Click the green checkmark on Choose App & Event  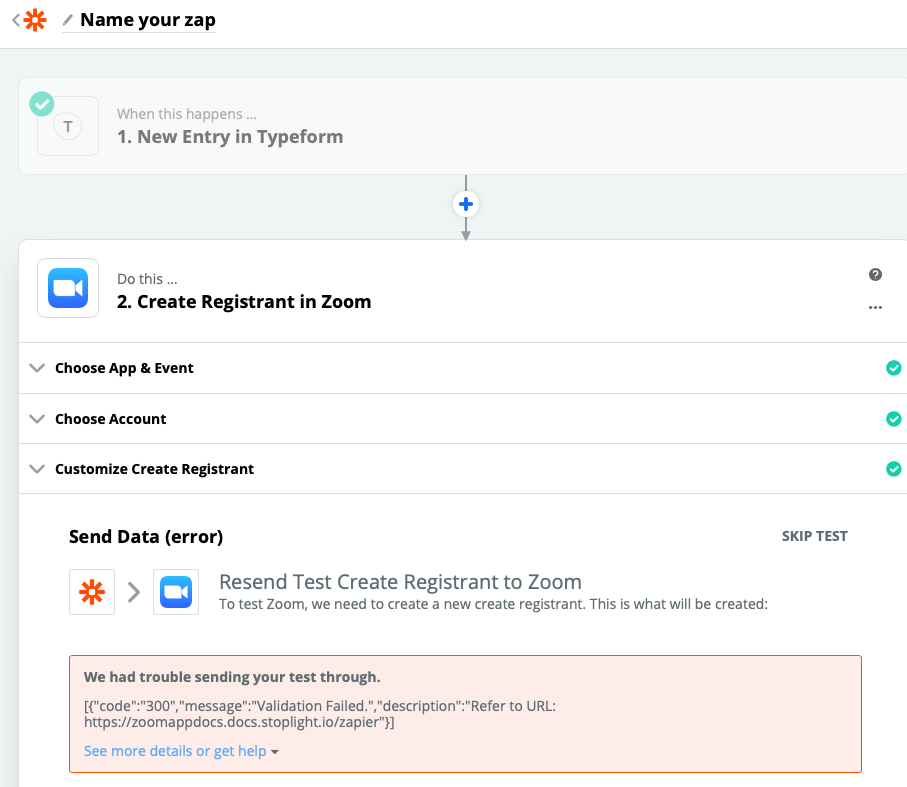894,368
